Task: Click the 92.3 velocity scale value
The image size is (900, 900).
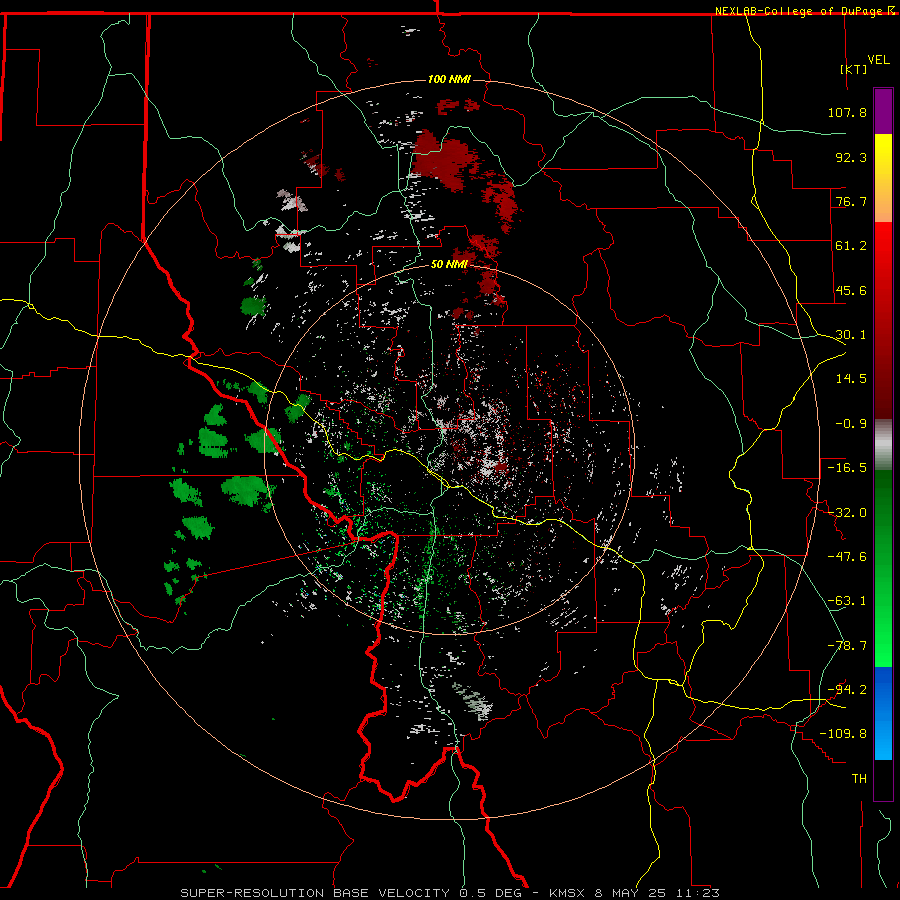Action: 851,157
